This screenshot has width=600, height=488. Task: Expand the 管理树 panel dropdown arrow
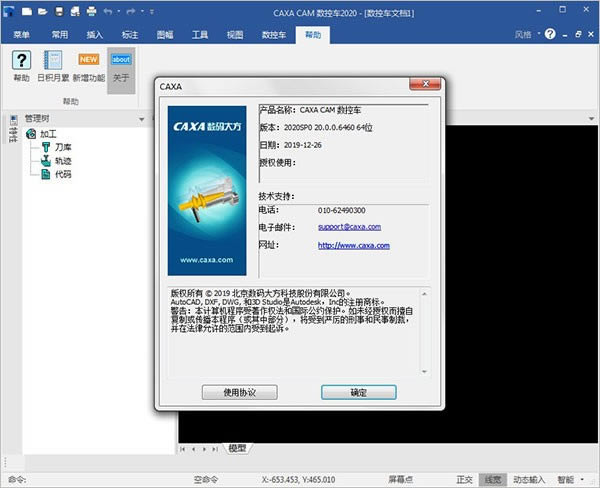coord(142,119)
